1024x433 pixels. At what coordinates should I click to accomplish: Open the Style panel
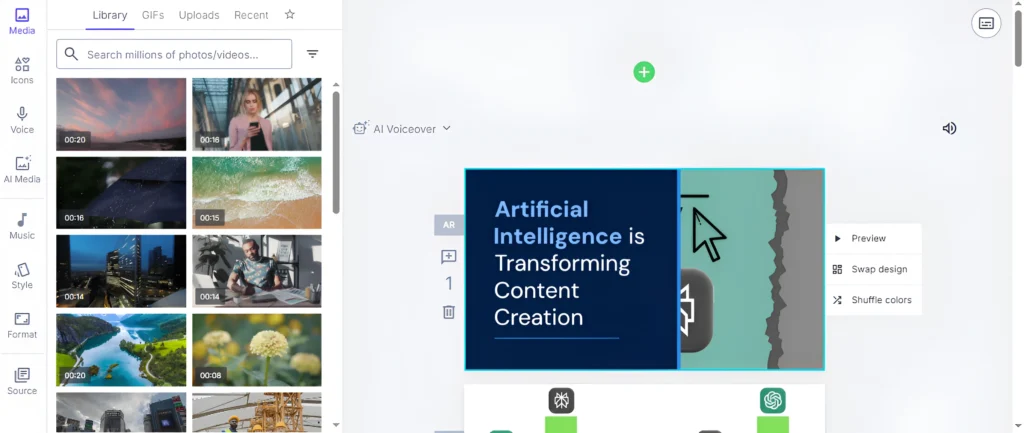click(x=22, y=276)
